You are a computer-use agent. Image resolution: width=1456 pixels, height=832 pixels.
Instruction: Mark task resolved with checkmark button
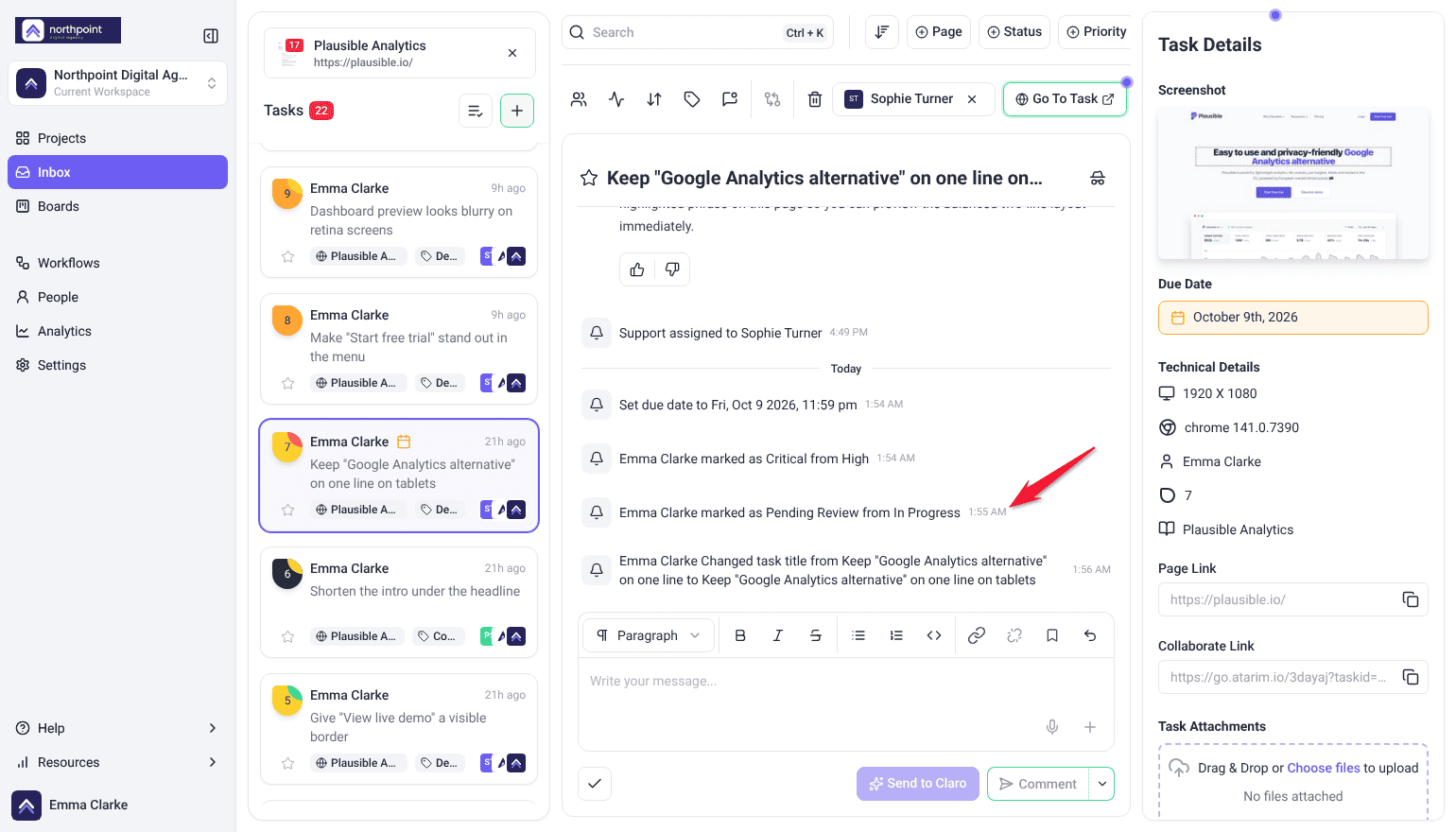[x=595, y=783]
